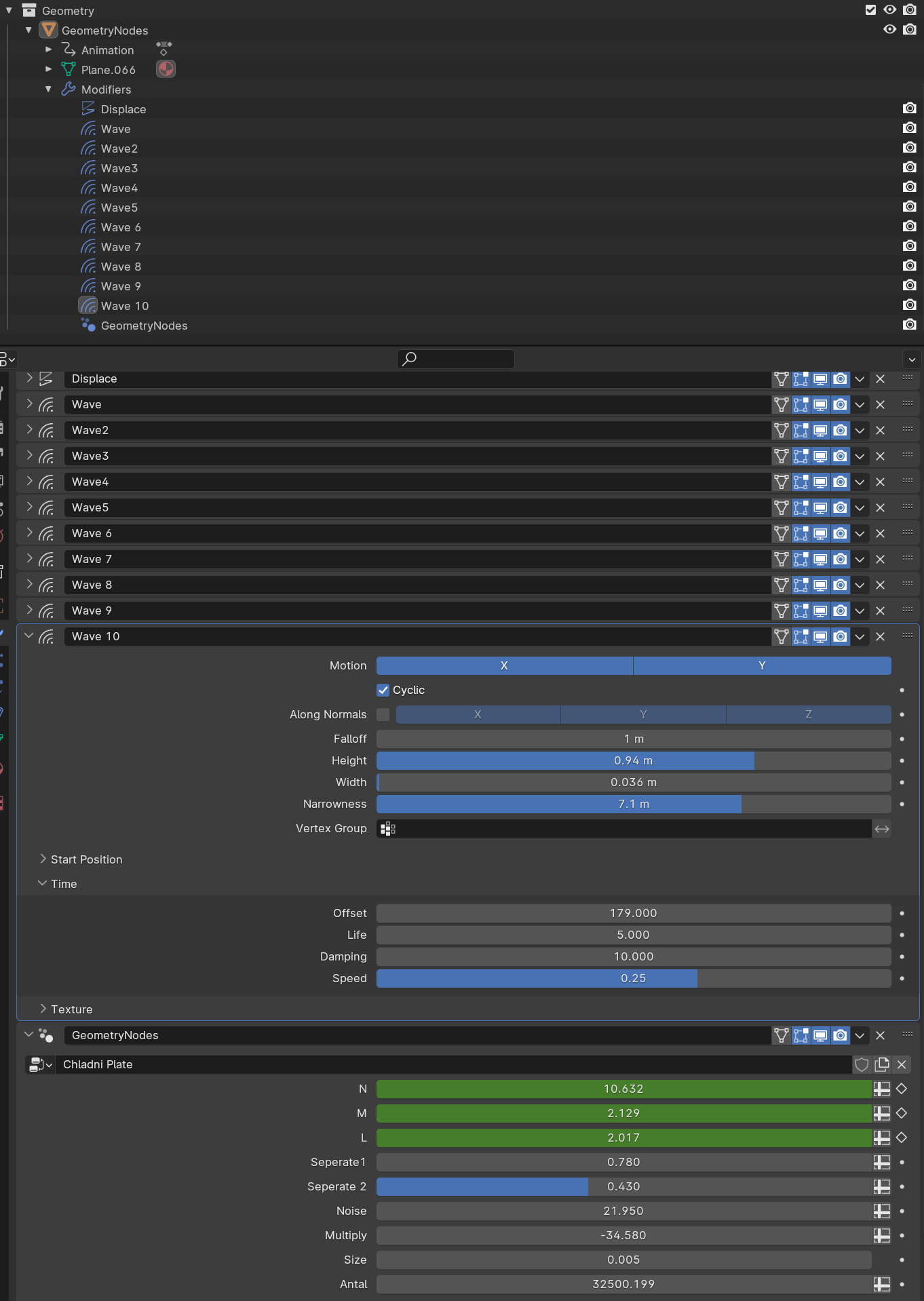This screenshot has height=1301, width=924.
Task: Toggle cage editing for Wave modifier
Action: pos(782,404)
